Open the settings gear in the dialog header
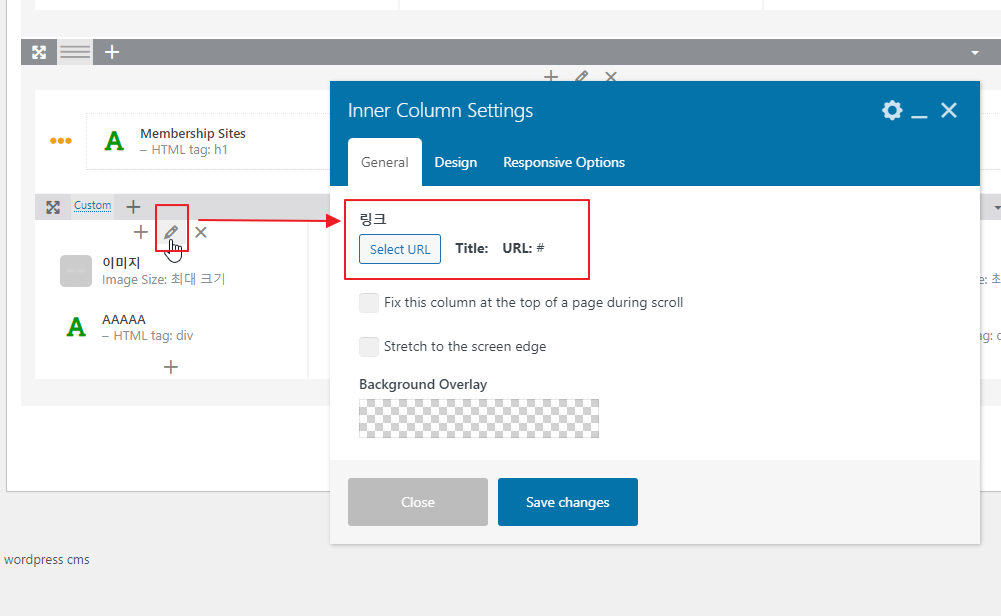1001x616 pixels. pyautogui.click(x=892, y=110)
